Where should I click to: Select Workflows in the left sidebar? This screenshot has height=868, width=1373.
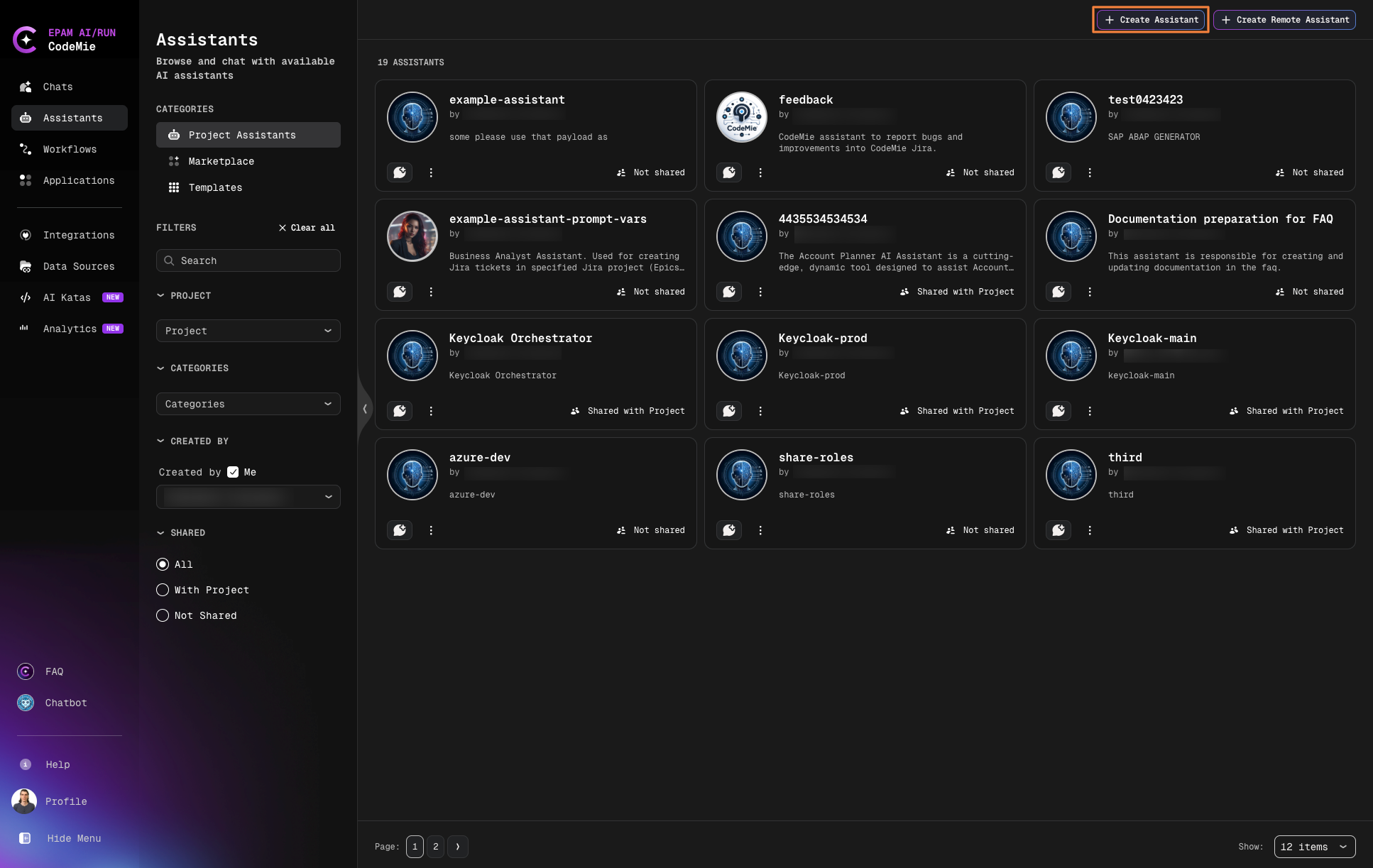[70, 149]
